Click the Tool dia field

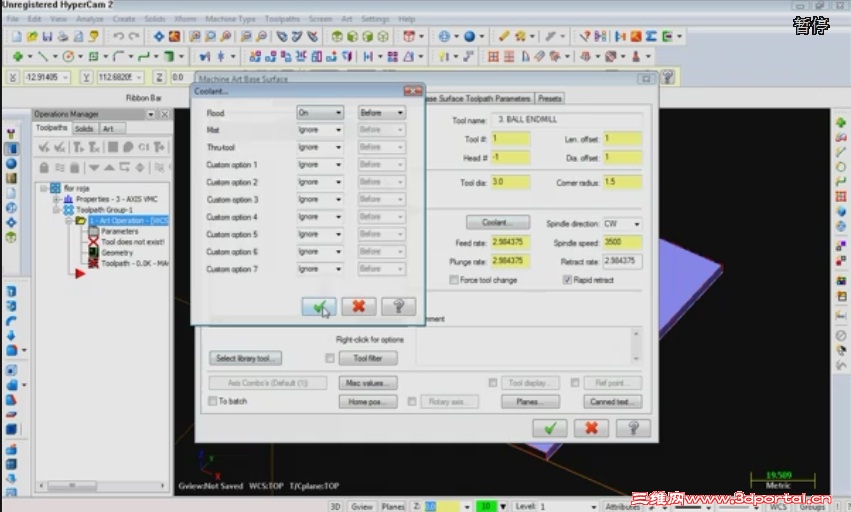pyautogui.click(x=510, y=182)
